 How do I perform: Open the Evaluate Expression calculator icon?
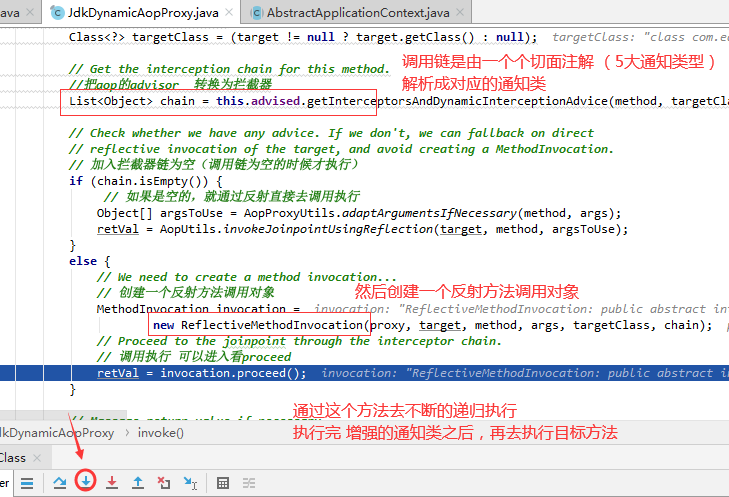point(223,483)
